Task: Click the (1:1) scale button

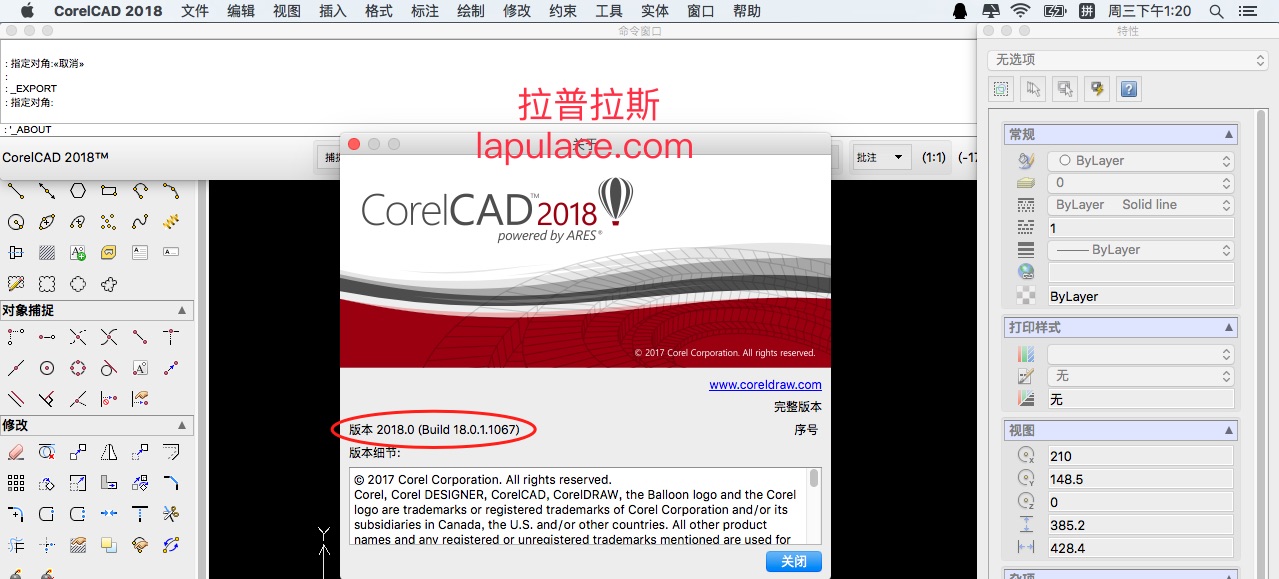Action: coord(934,157)
